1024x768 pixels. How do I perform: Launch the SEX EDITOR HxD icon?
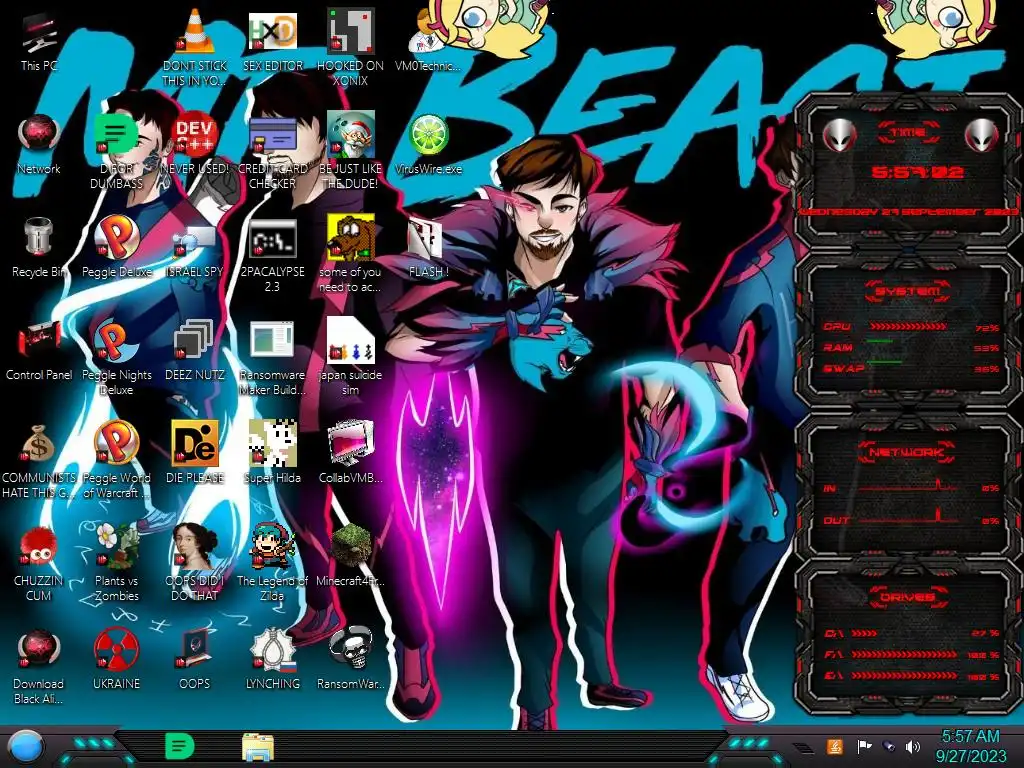(273, 40)
